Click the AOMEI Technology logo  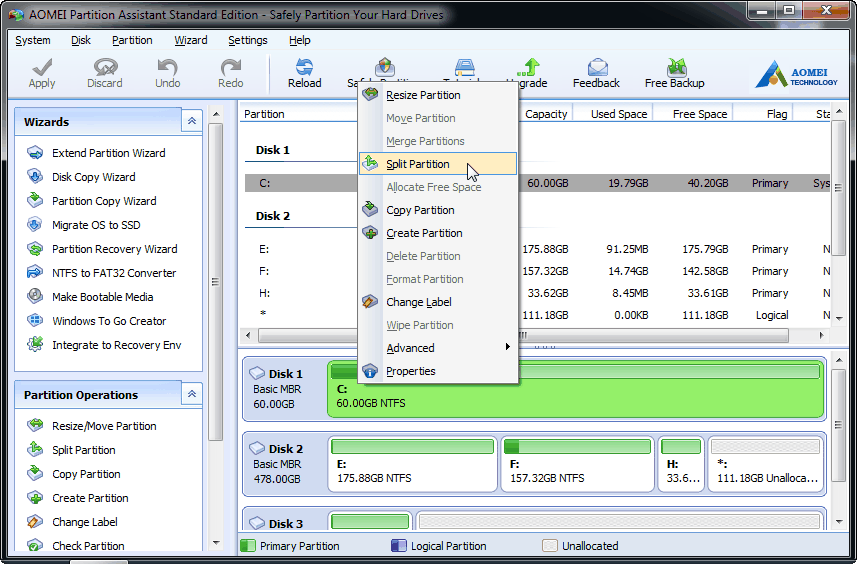tap(796, 75)
